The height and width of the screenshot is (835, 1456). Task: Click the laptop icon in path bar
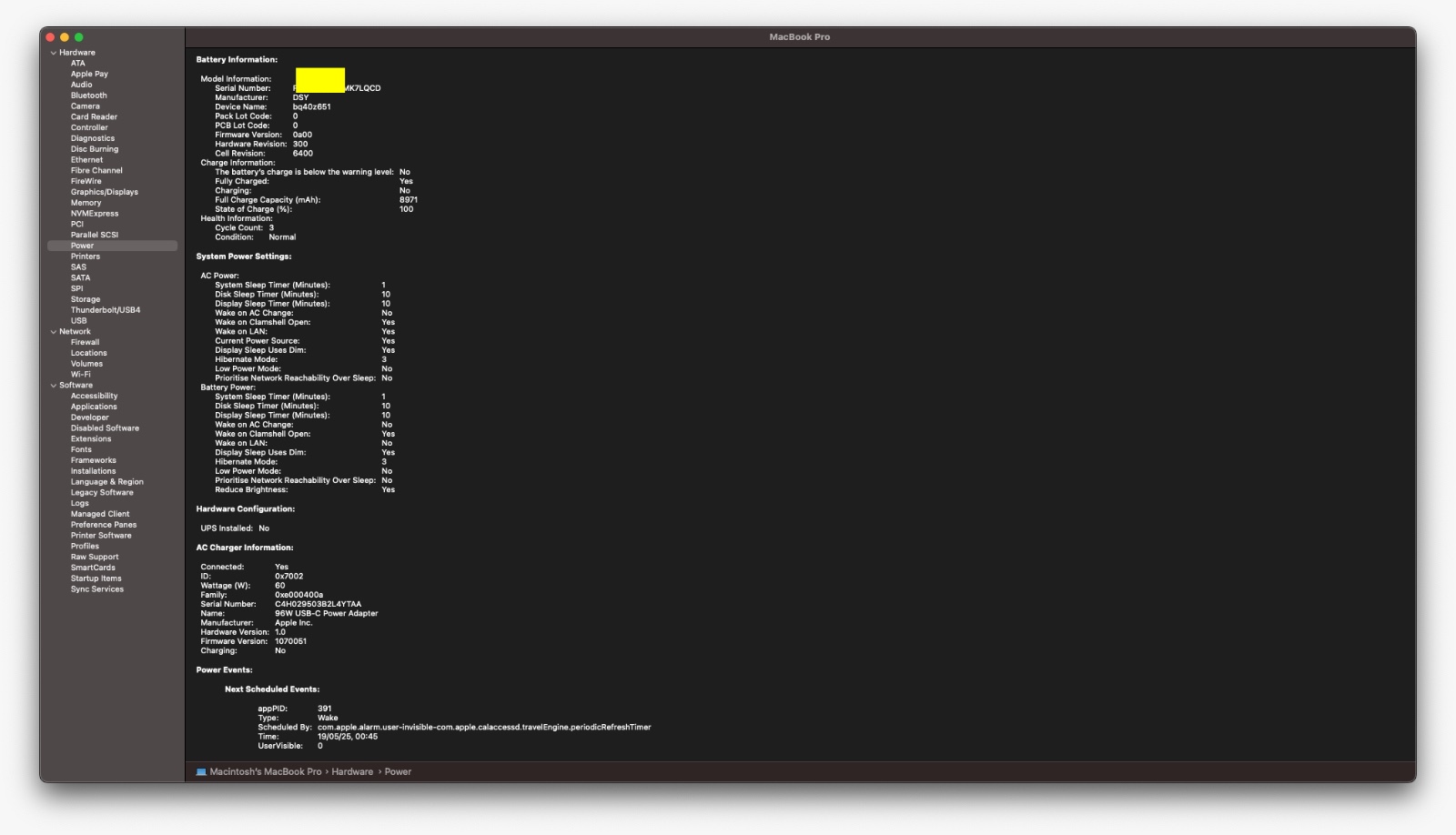click(x=201, y=772)
